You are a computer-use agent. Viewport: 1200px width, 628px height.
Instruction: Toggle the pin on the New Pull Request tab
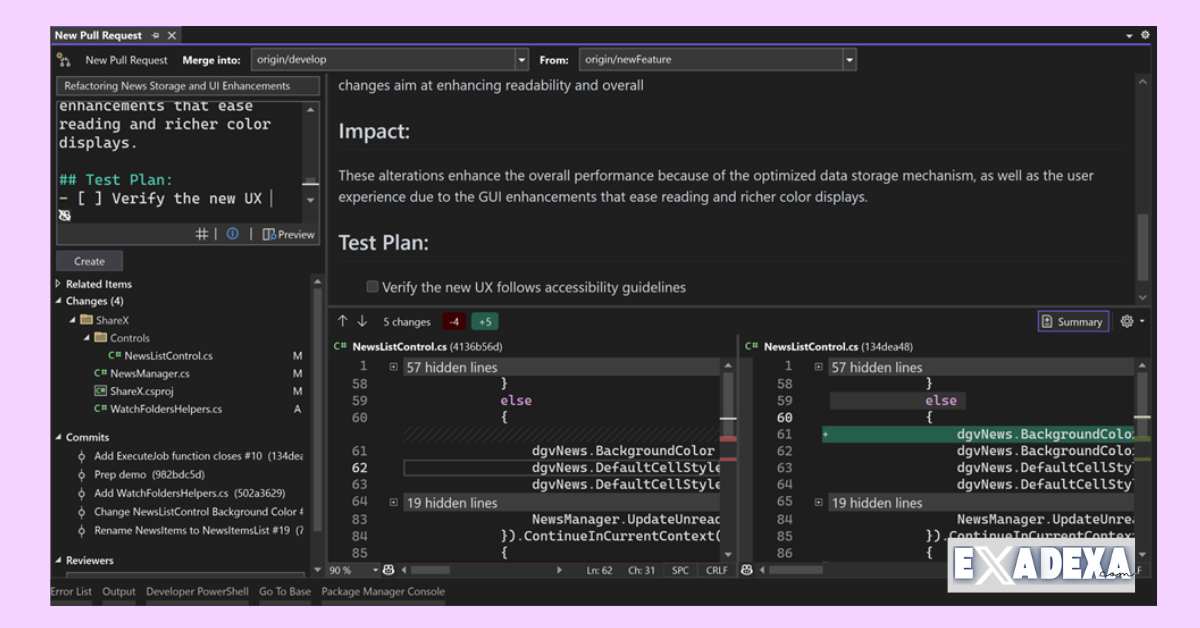[x=157, y=35]
